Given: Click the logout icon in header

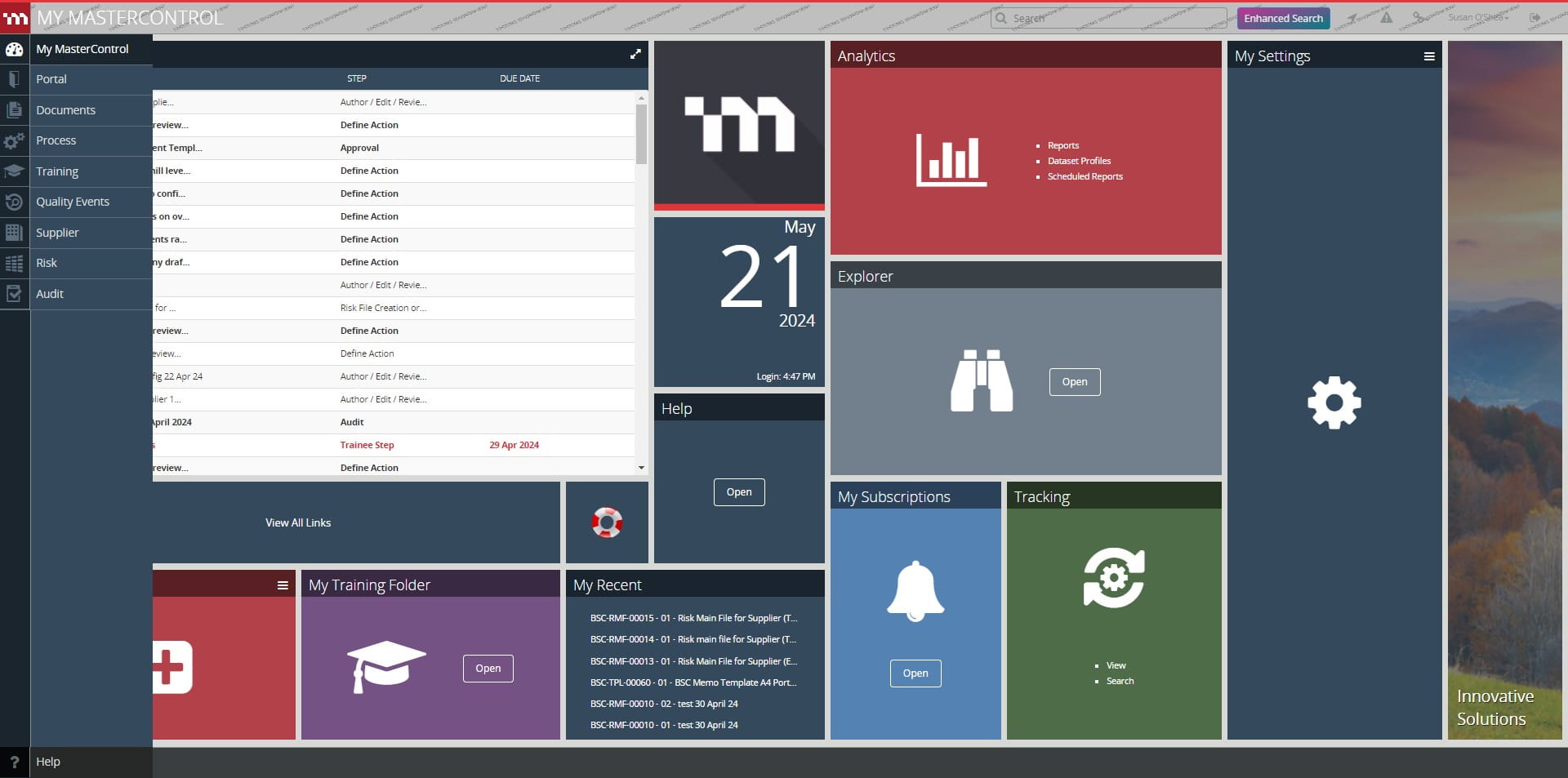Looking at the screenshot, I should tap(1535, 18).
